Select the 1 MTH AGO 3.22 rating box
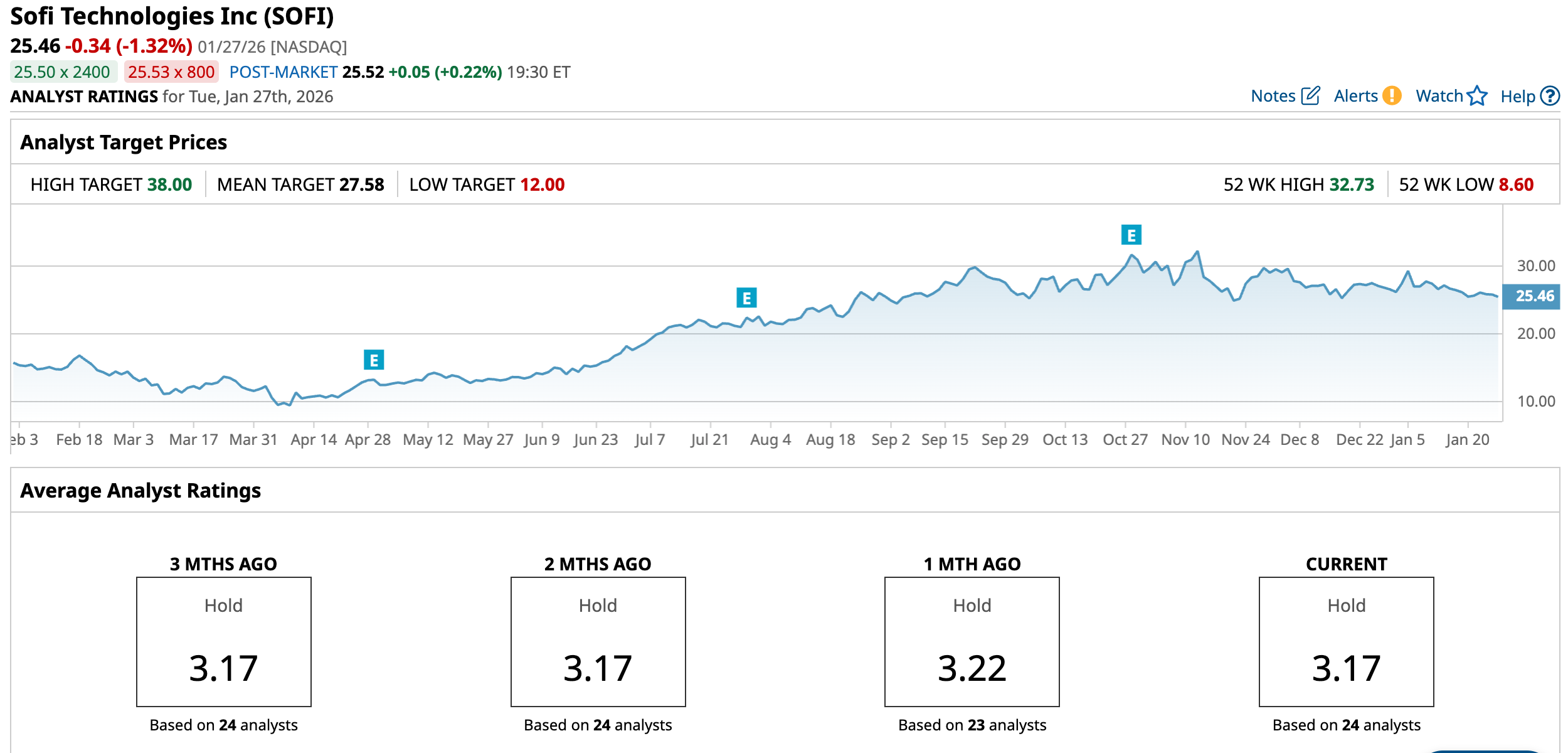Image resolution: width=1568 pixels, height=753 pixels. pyautogui.click(x=972, y=641)
